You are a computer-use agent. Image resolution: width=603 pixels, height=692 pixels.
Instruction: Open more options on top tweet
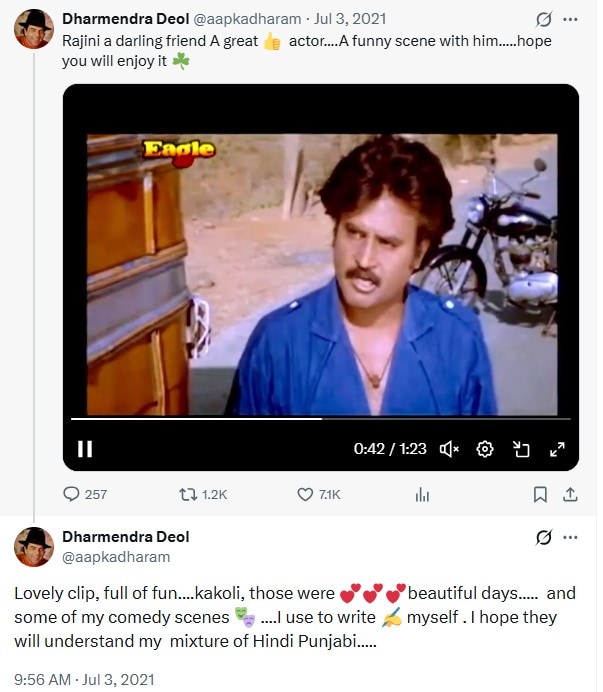tap(571, 19)
